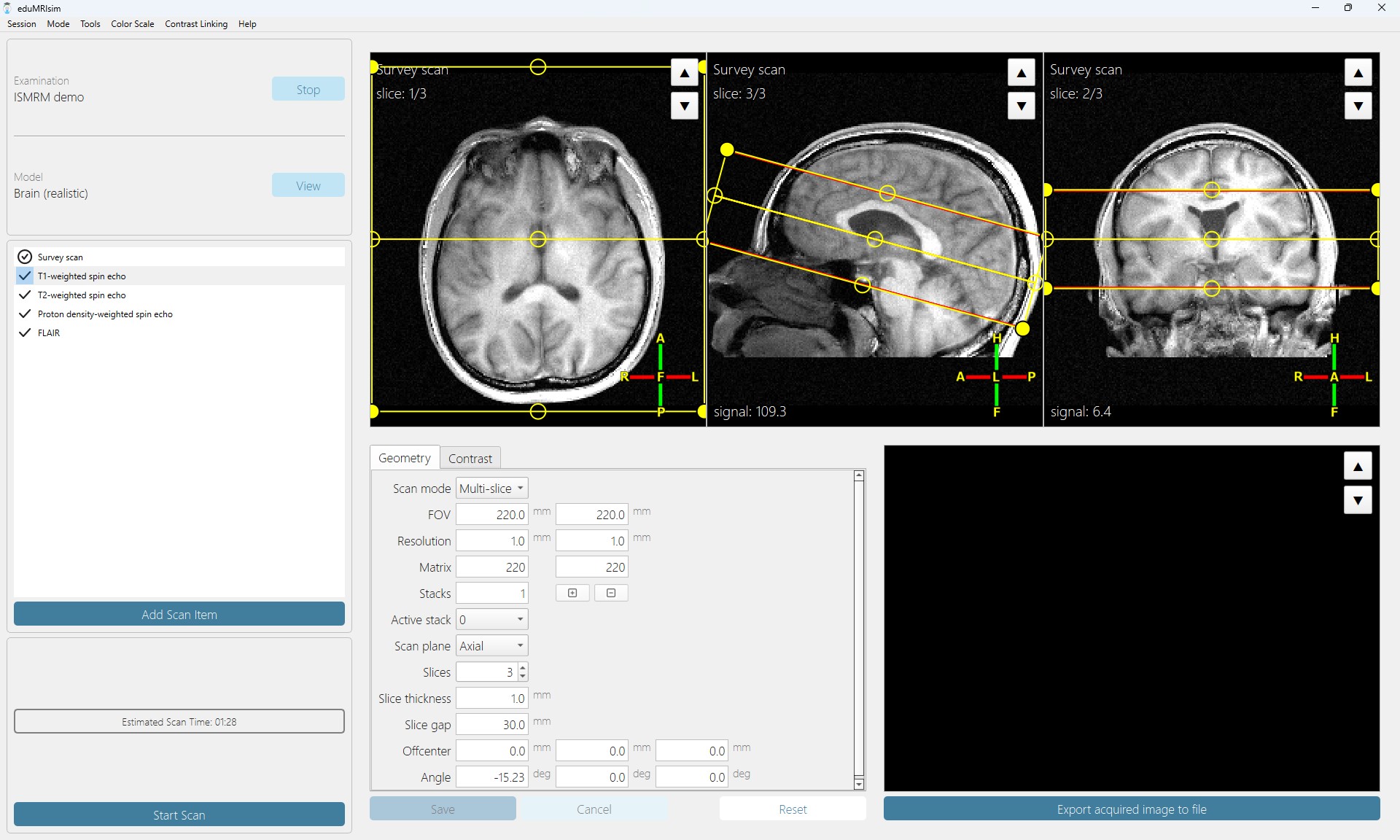The height and width of the screenshot is (840, 1400).
Task: Click the second Matrix input field
Action: coord(592,567)
